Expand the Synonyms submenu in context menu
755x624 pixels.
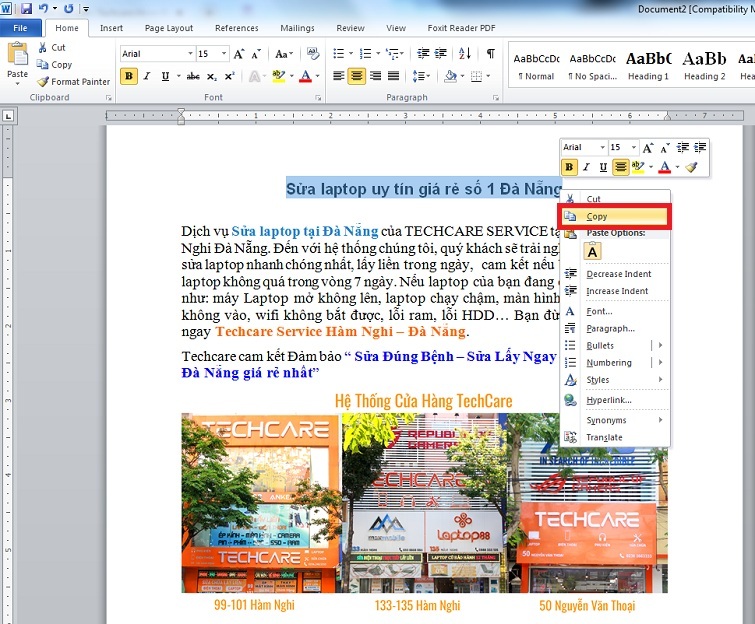coord(660,420)
